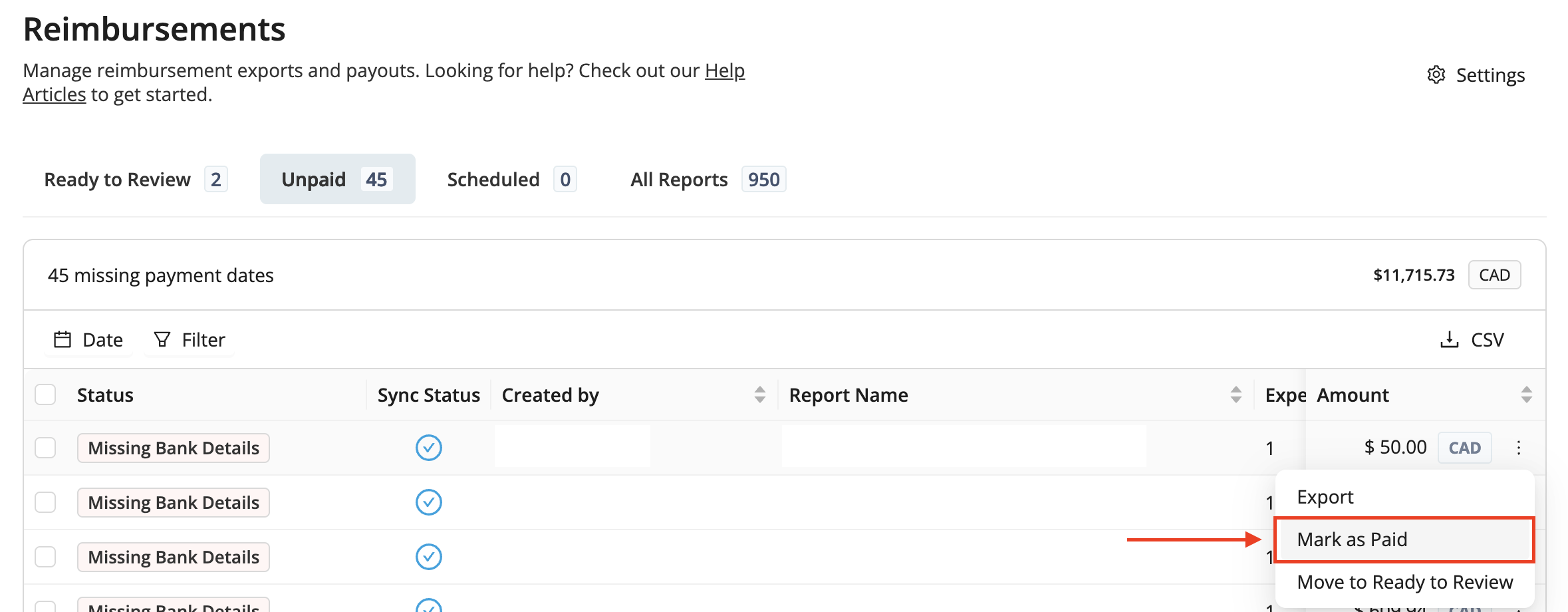This screenshot has width=1568, height=612.
Task: Select Move to Ready to Review
Action: click(x=1404, y=581)
